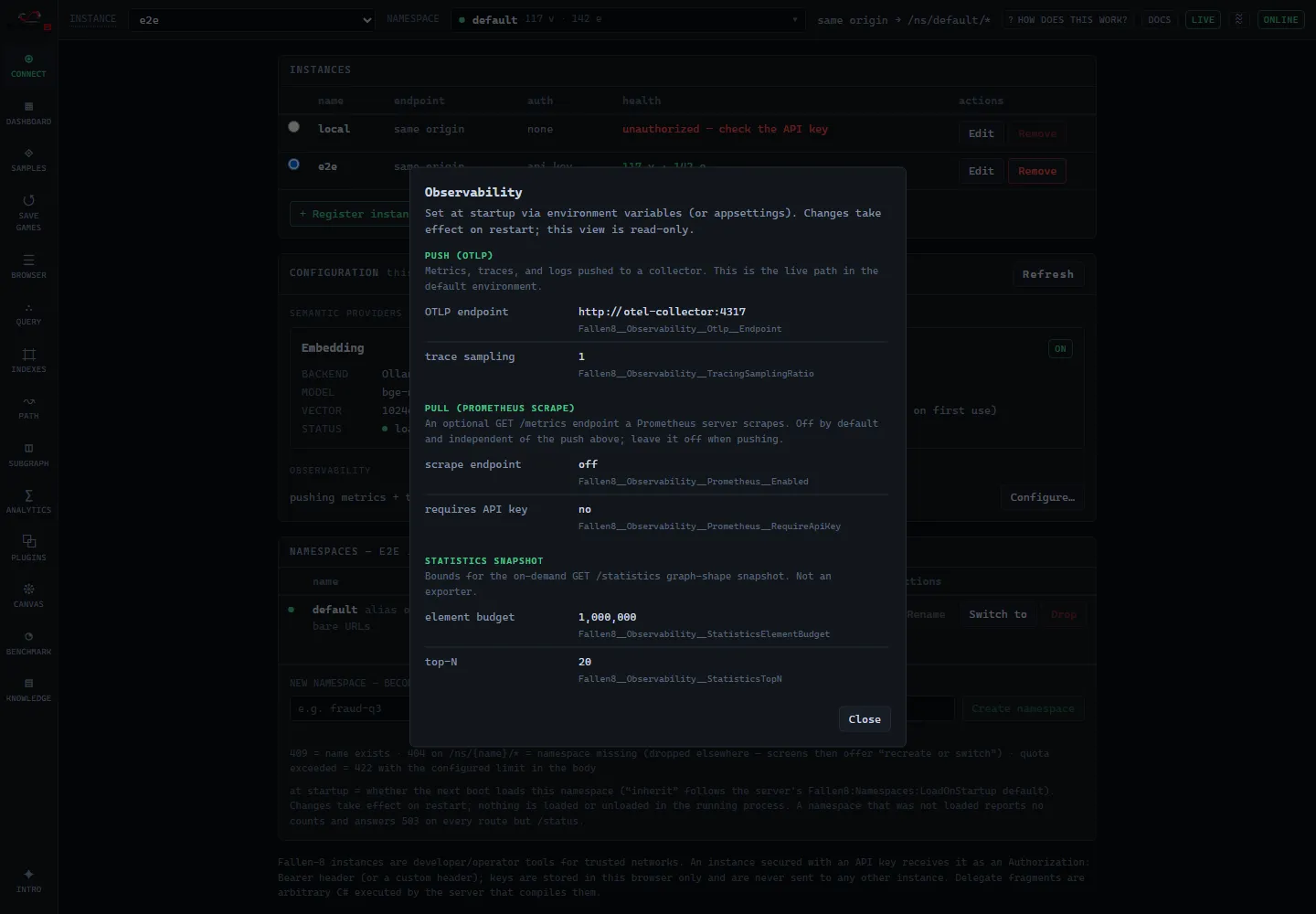Remove the e2e instance
Screen dimensions: 1316x914
pyautogui.click(x=1037, y=171)
